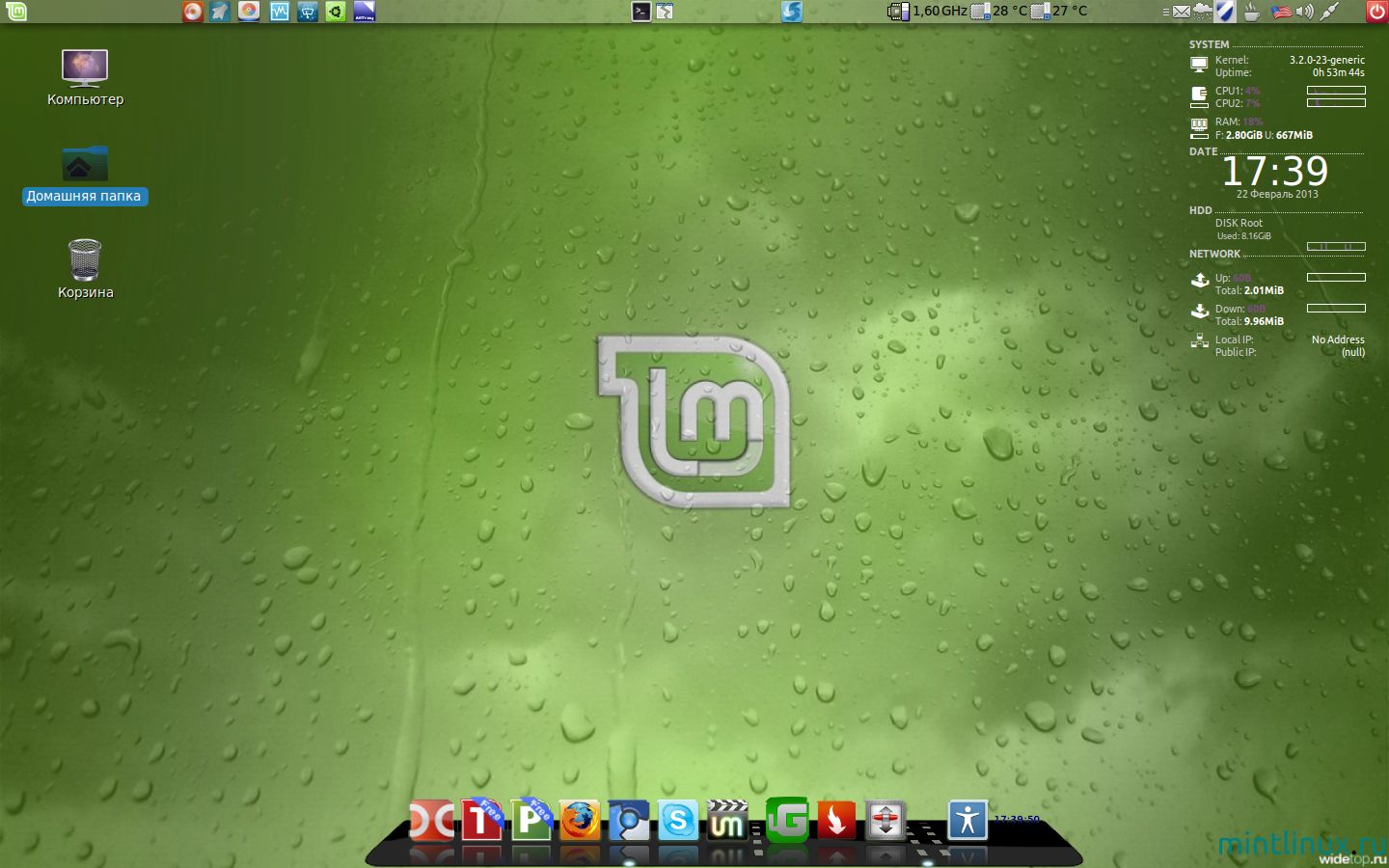The height and width of the screenshot is (868, 1389).
Task: Click the uptime value 0h 53m 44s
Action: pos(1339,72)
